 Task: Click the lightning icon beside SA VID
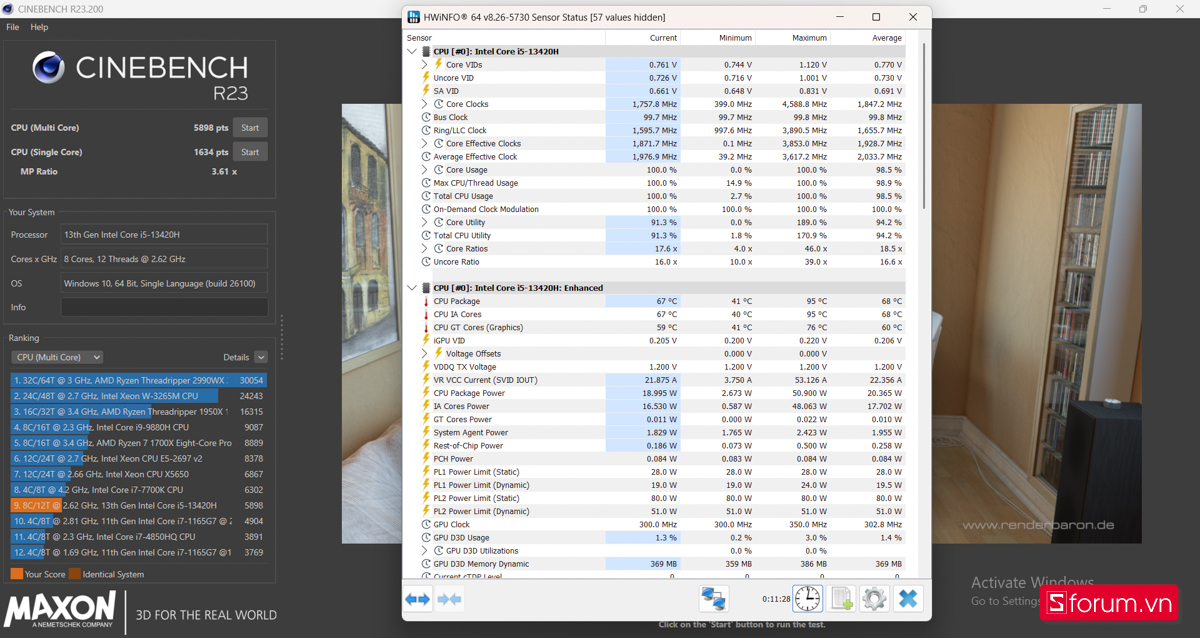click(427, 91)
